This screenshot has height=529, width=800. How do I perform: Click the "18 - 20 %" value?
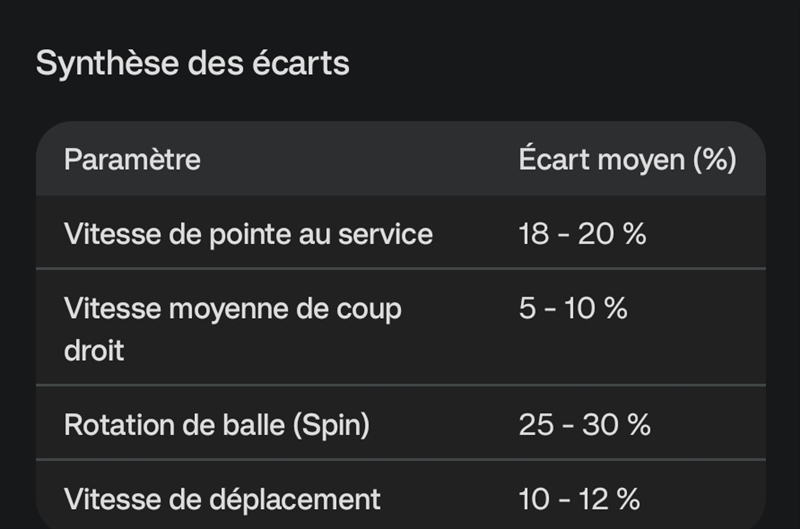582,234
